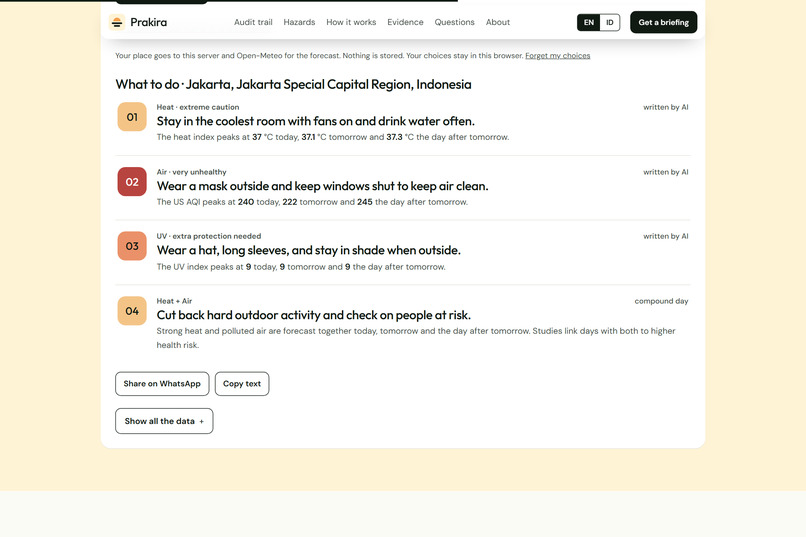Open the Audit trail nav item
806x537 pixels.
(253, 22)
